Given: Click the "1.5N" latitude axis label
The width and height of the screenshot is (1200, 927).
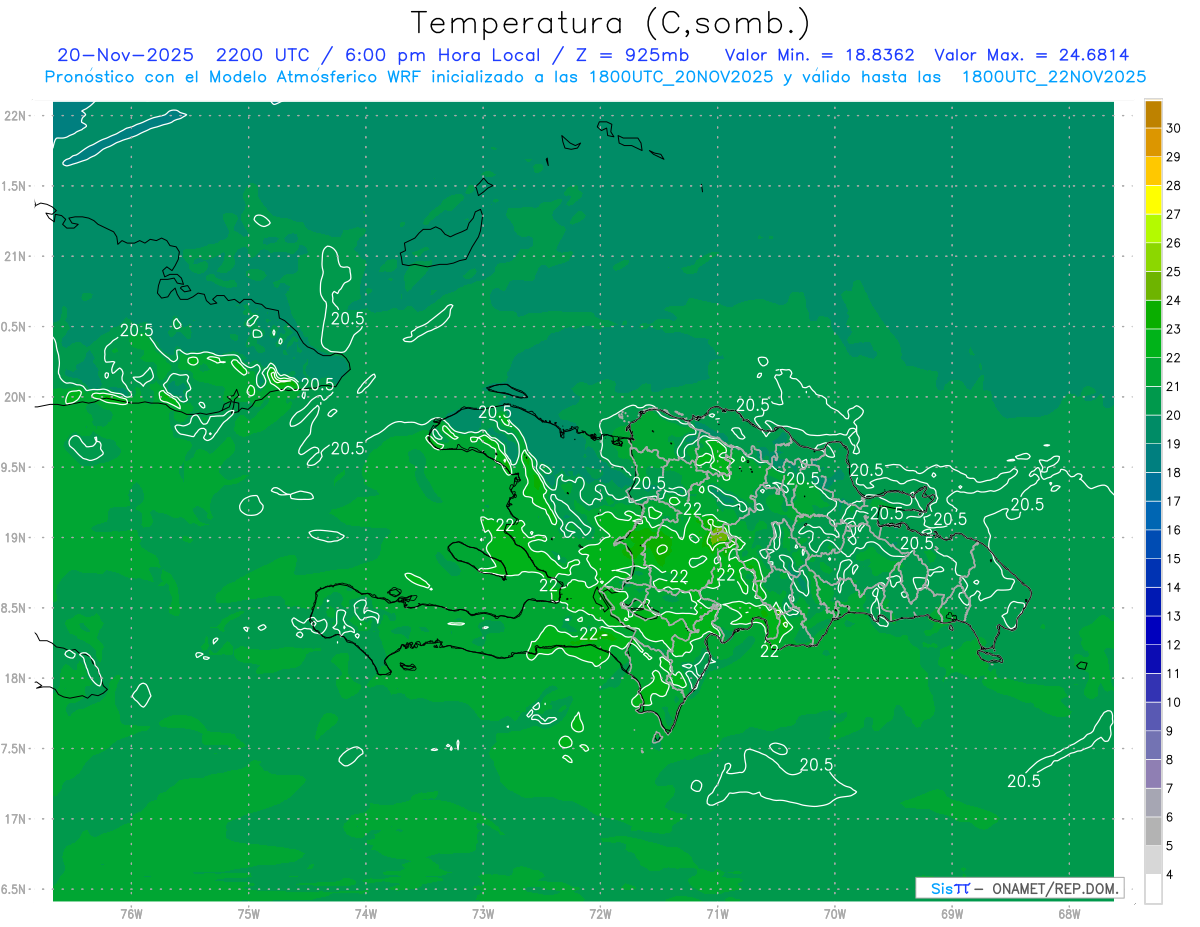Looking at the screenshot, I should pos(13,186).
